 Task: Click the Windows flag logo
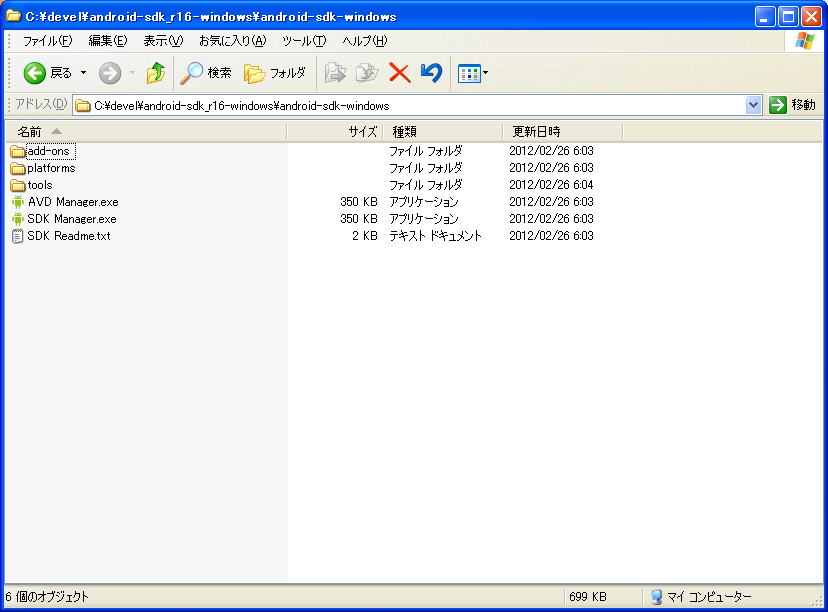point(805,41)
